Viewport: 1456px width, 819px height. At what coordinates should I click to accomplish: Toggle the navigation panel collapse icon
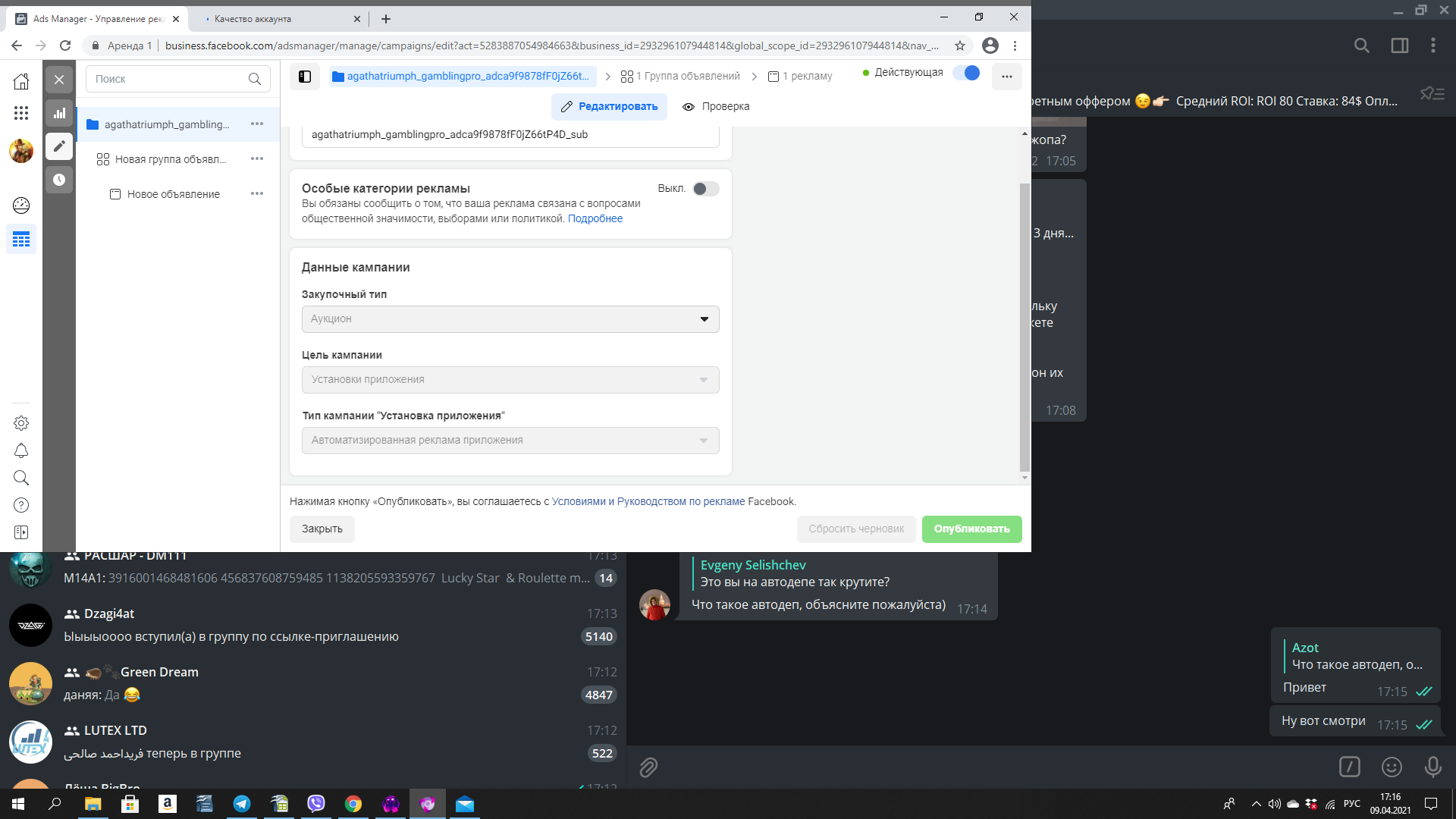point(305,77)
